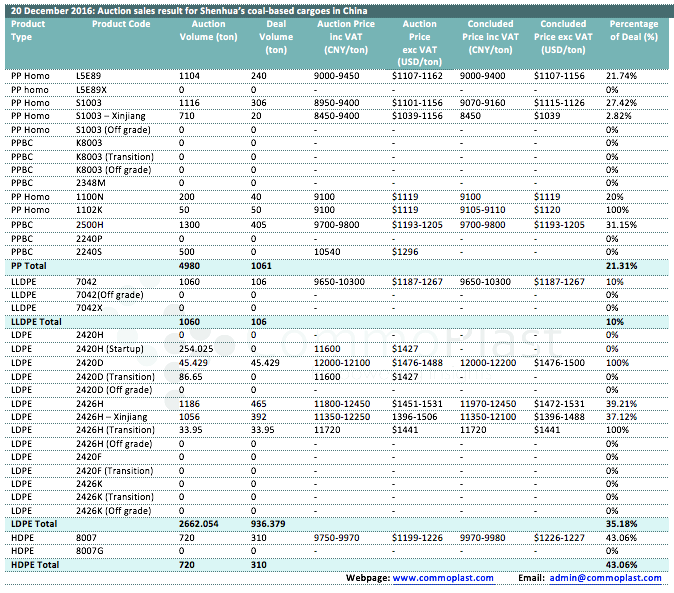The image size is (674, 593).
Task: Select the LLDPE Total row label
Action: click(38, 321)
